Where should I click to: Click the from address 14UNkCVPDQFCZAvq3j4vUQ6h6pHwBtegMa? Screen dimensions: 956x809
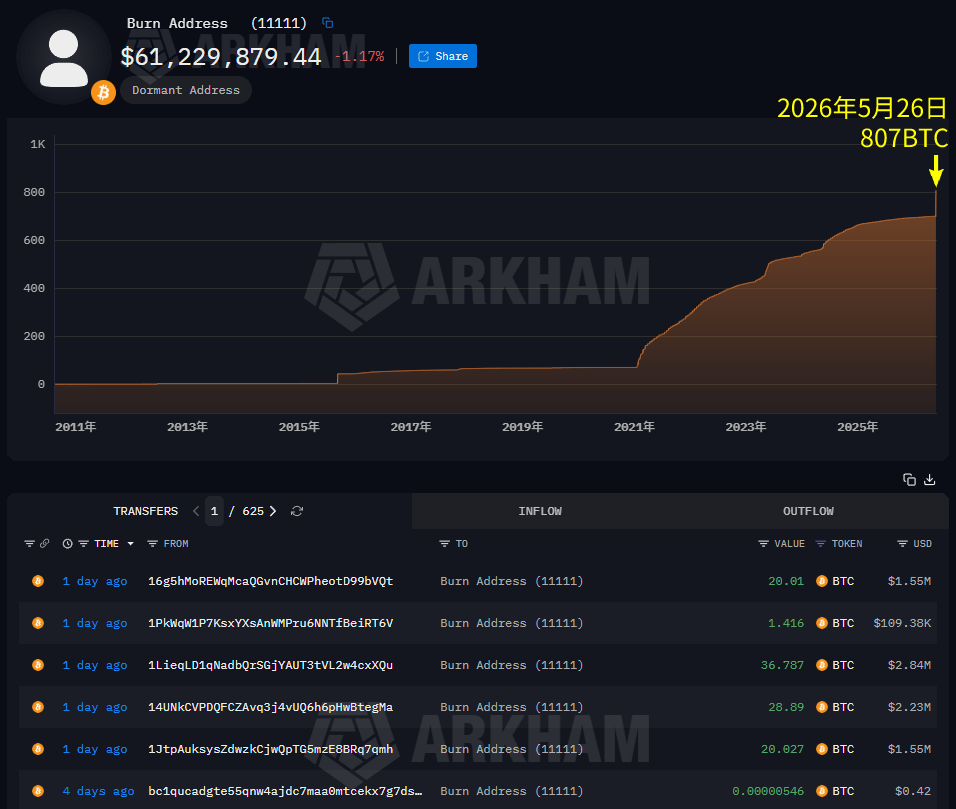point(271,707)
